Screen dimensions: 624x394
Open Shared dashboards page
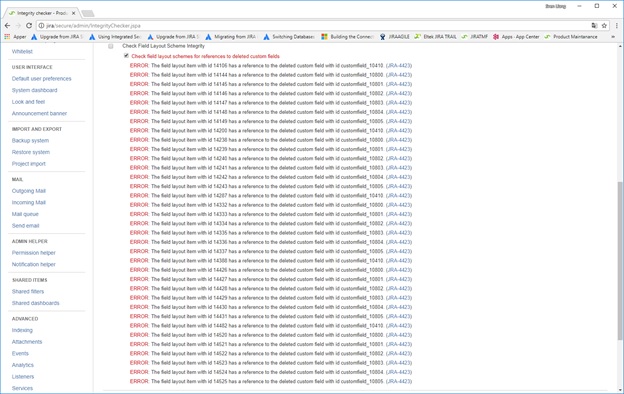coord(35,303)
